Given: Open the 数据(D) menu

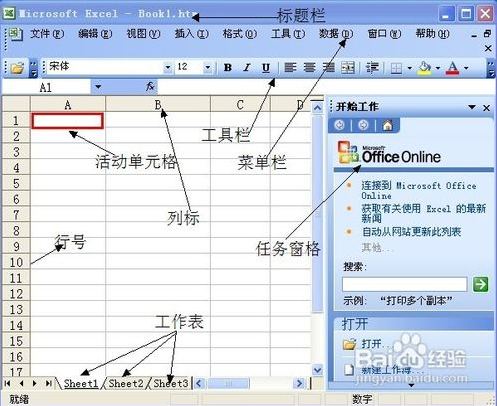Looking at the screenshot, I should [x=336, y=34].
